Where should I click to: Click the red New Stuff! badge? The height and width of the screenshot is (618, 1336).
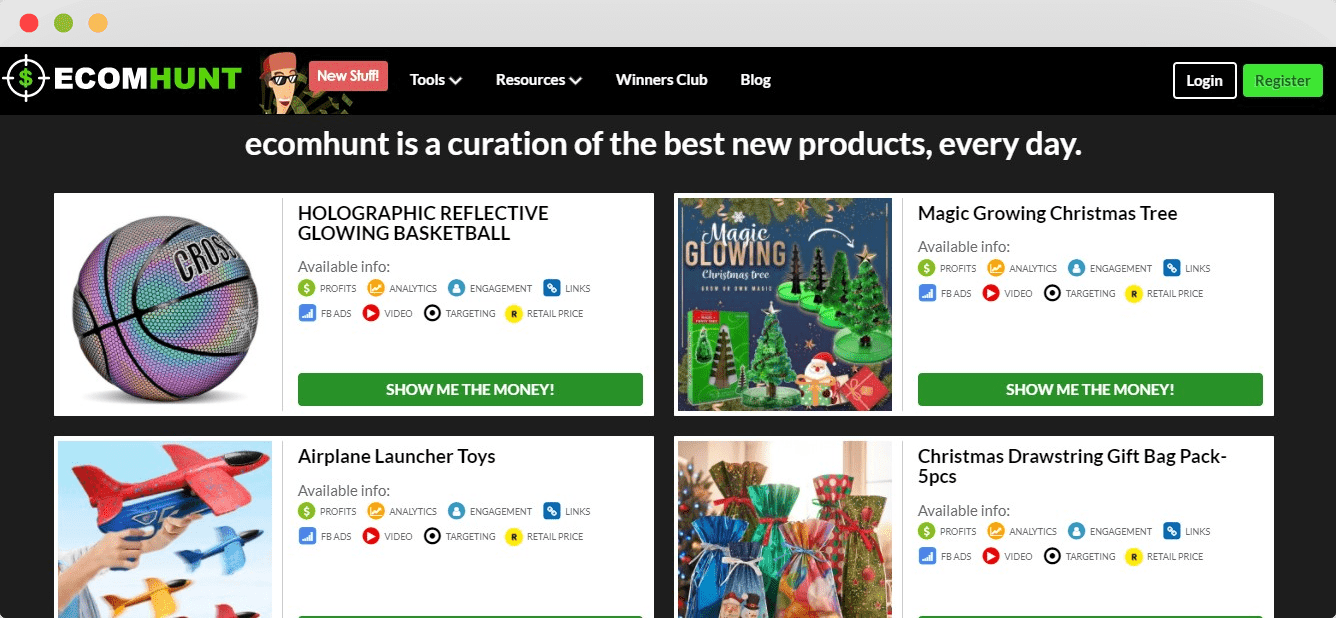pos(348,75)
